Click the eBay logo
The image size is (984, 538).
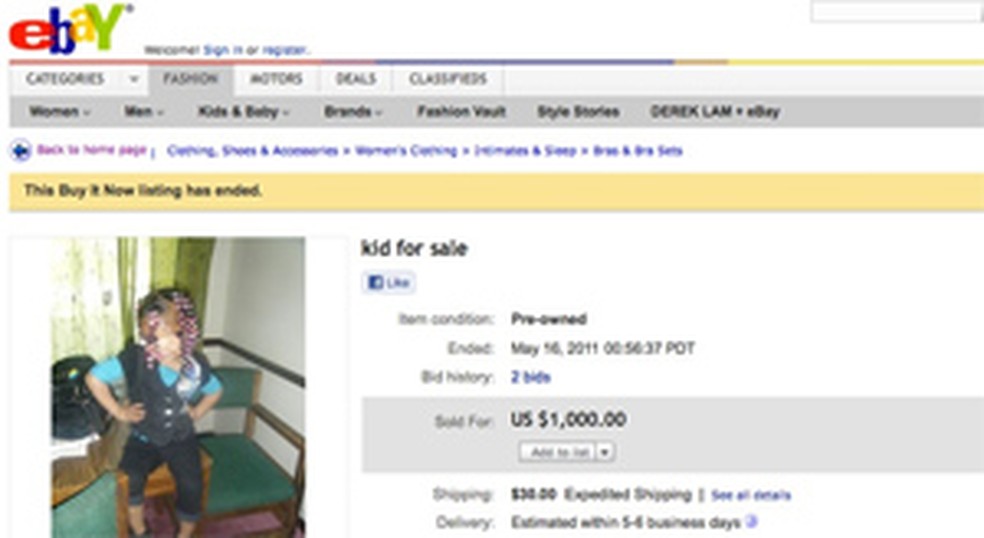(68, 30)
